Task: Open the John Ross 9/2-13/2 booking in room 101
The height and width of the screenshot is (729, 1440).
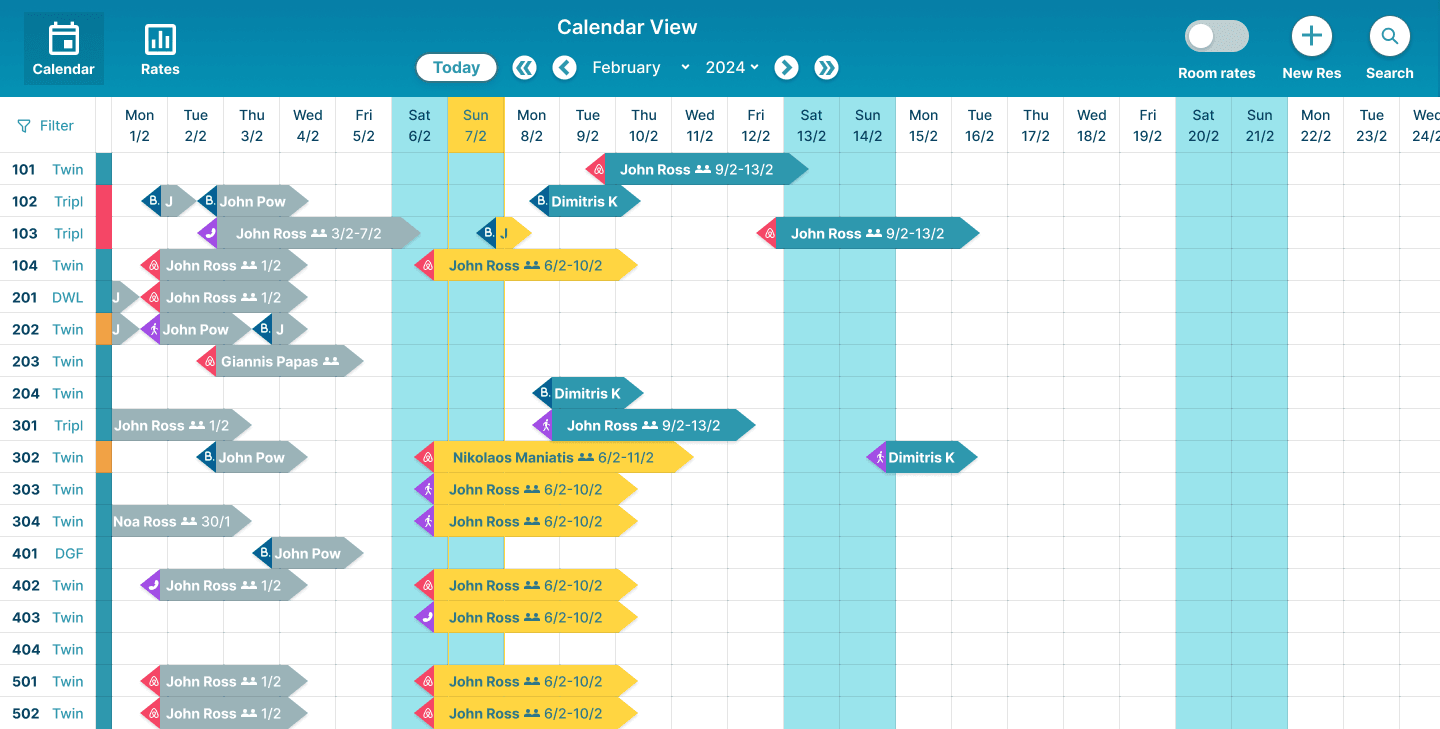Action: (x=697, y=169)
